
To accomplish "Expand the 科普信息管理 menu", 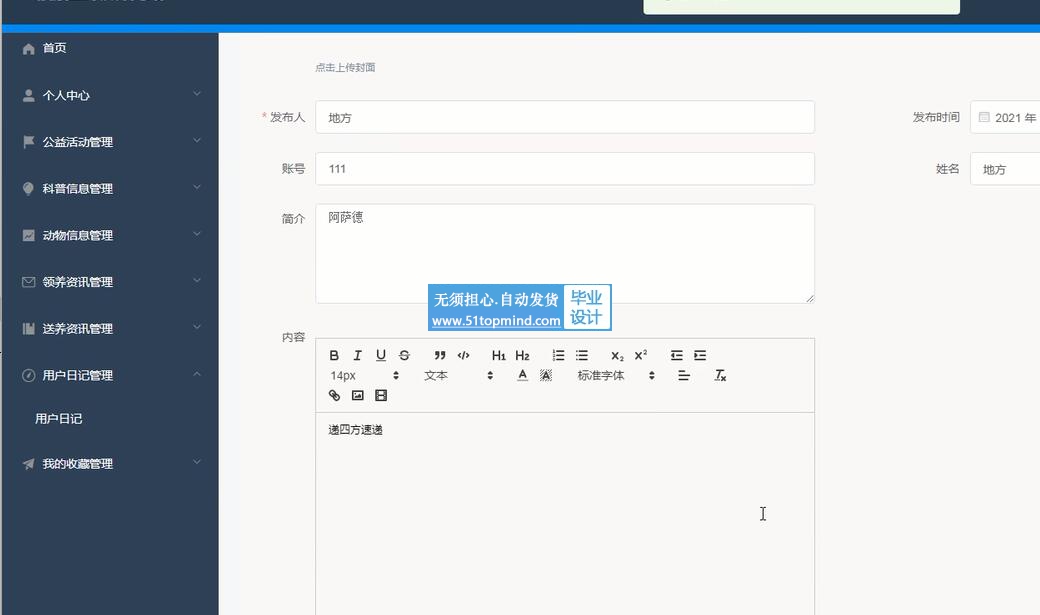I will click(110, 188).
